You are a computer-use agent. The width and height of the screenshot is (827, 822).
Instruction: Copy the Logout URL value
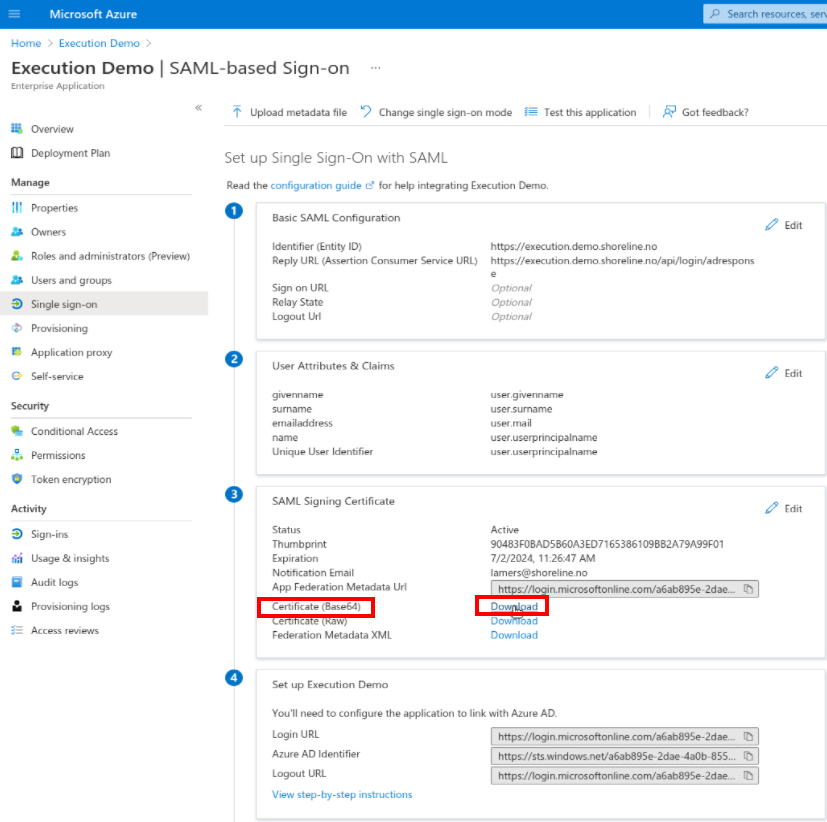(748, 775)
